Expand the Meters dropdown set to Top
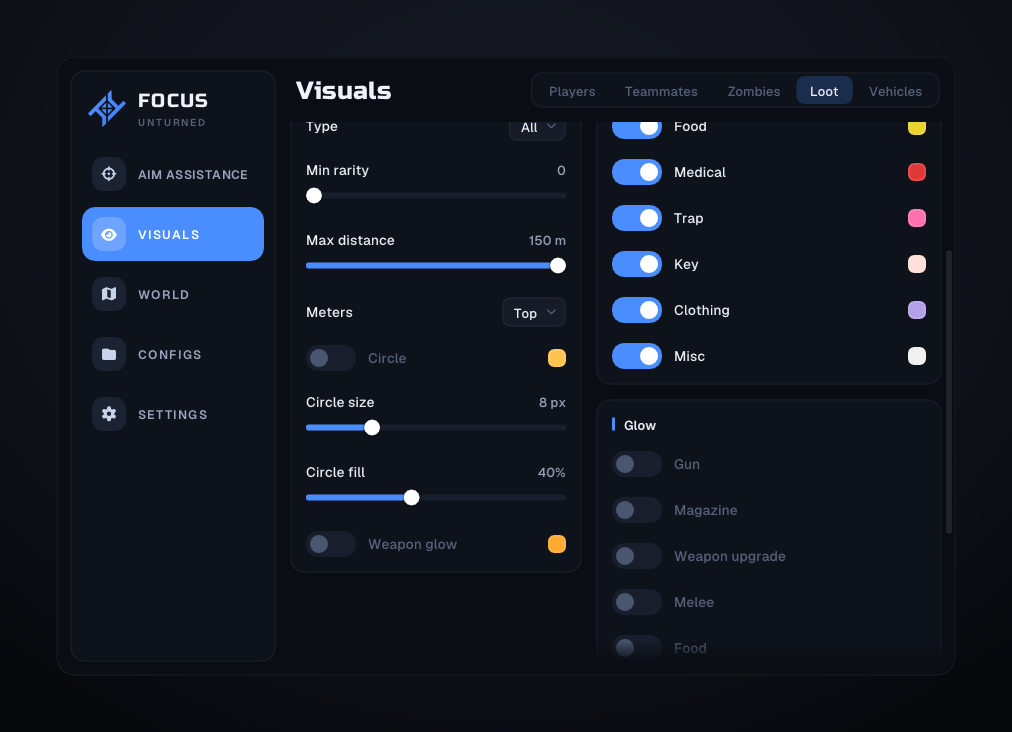The width and height of the screenshot is (1012, 732). (x=534, y=313)
